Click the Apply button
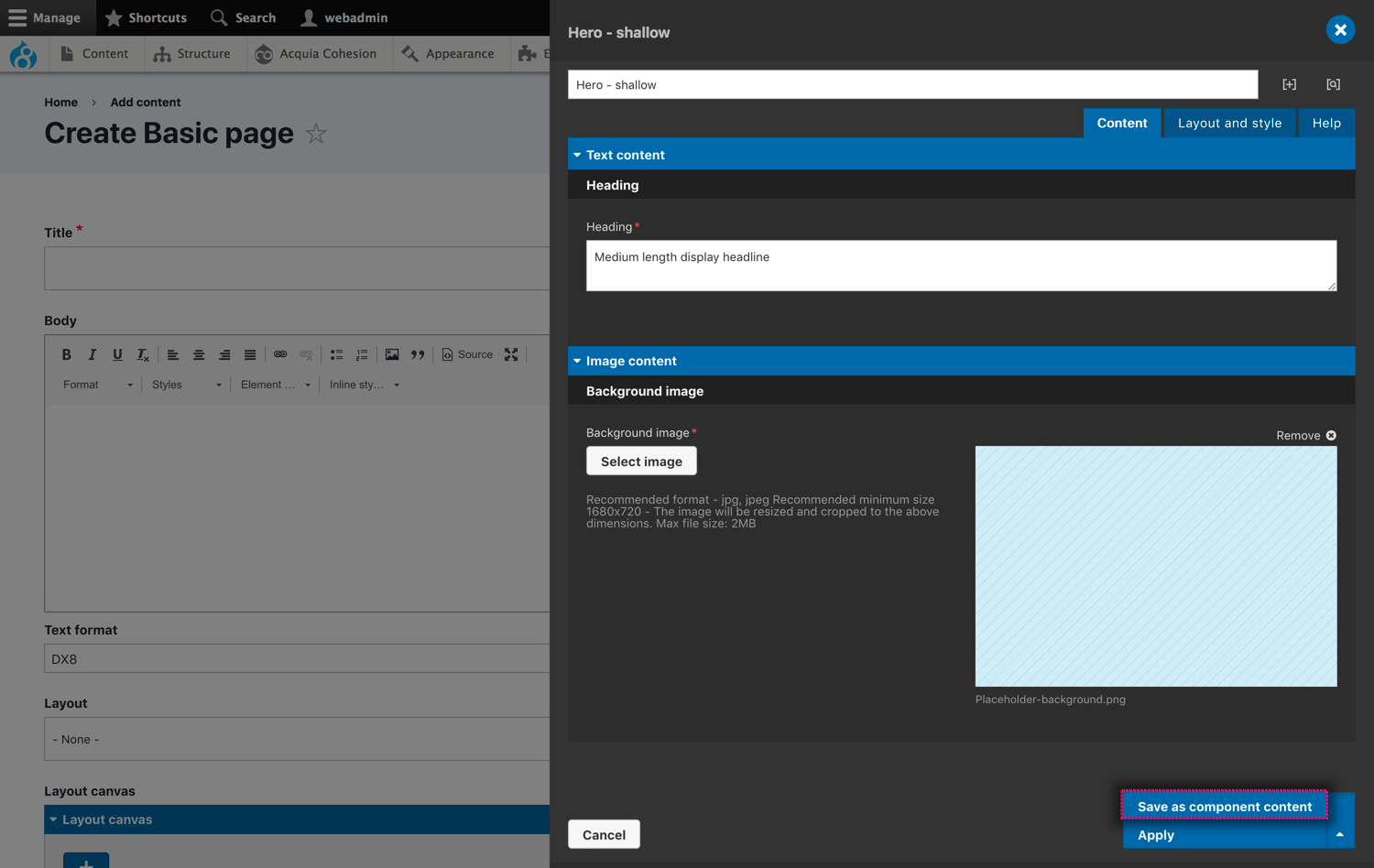 pyautogui.click(x=1225, y=835)
